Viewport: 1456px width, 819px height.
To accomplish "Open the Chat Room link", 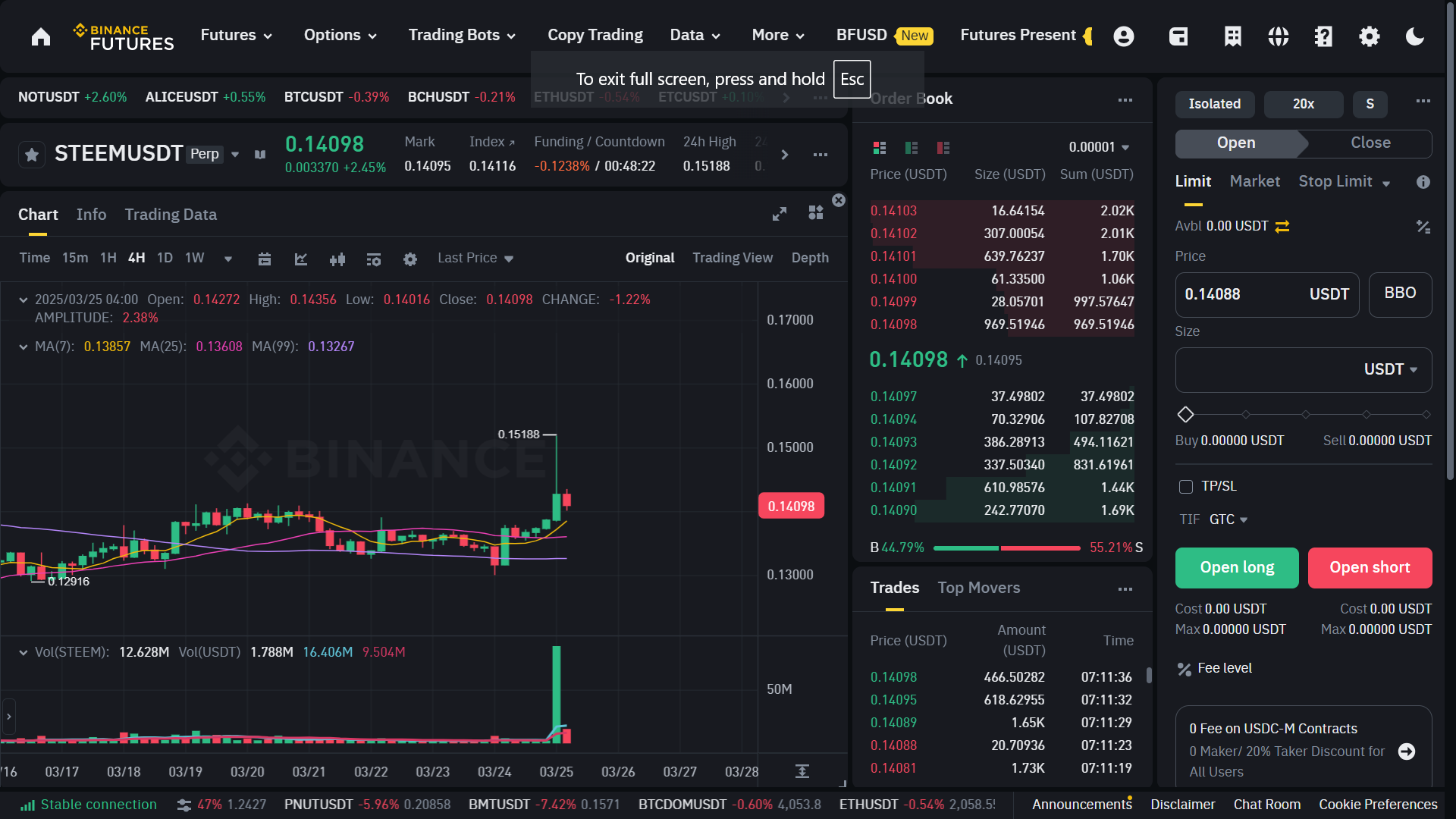I will pyautogui.click(x=1266, y=805).
